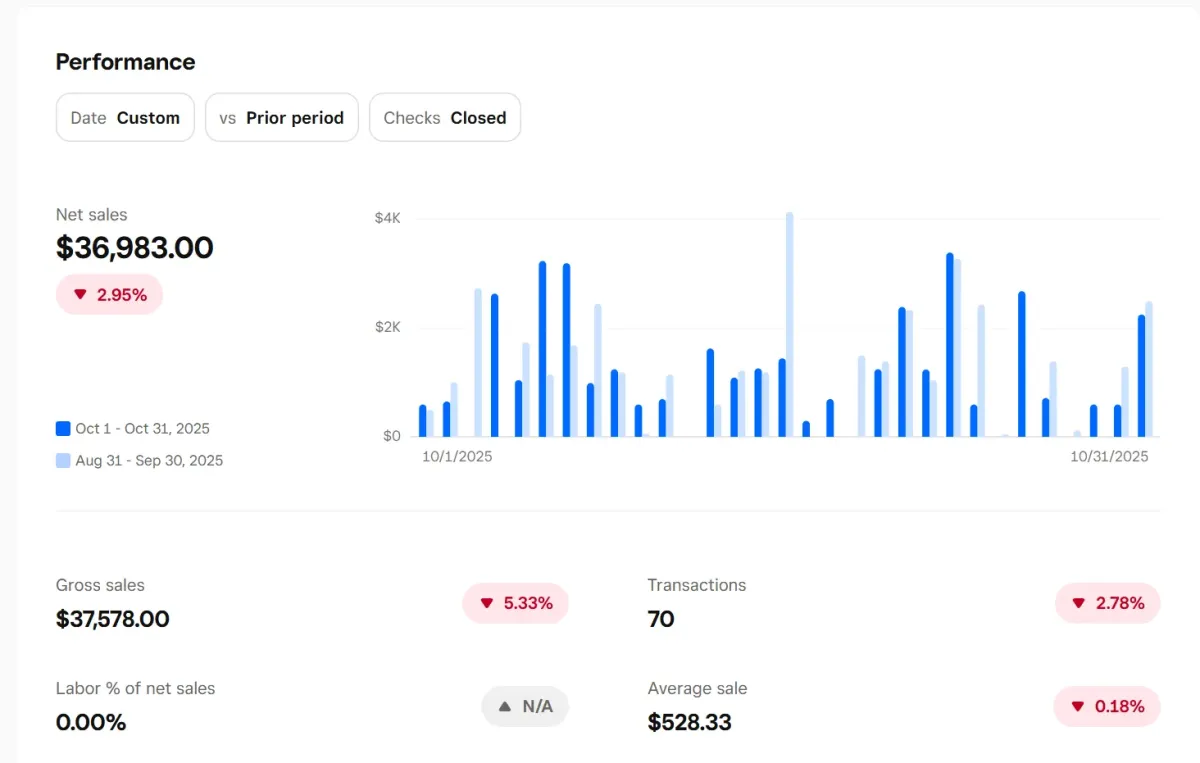Select the 70 transactions value
The width and height of the screenshot is (1200, 763).
tap(661, 619)
